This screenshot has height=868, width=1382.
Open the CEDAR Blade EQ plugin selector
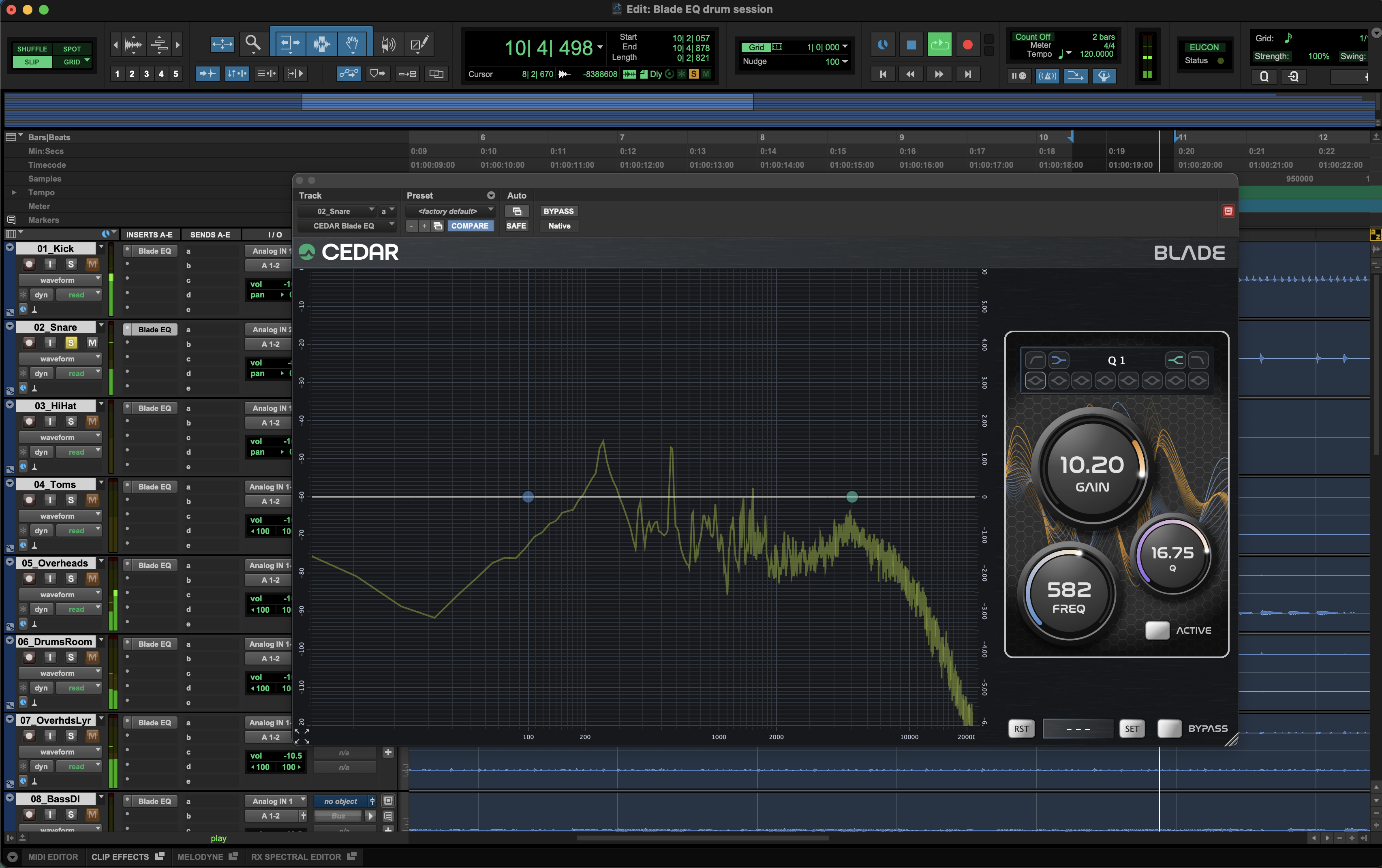point(347,225)
